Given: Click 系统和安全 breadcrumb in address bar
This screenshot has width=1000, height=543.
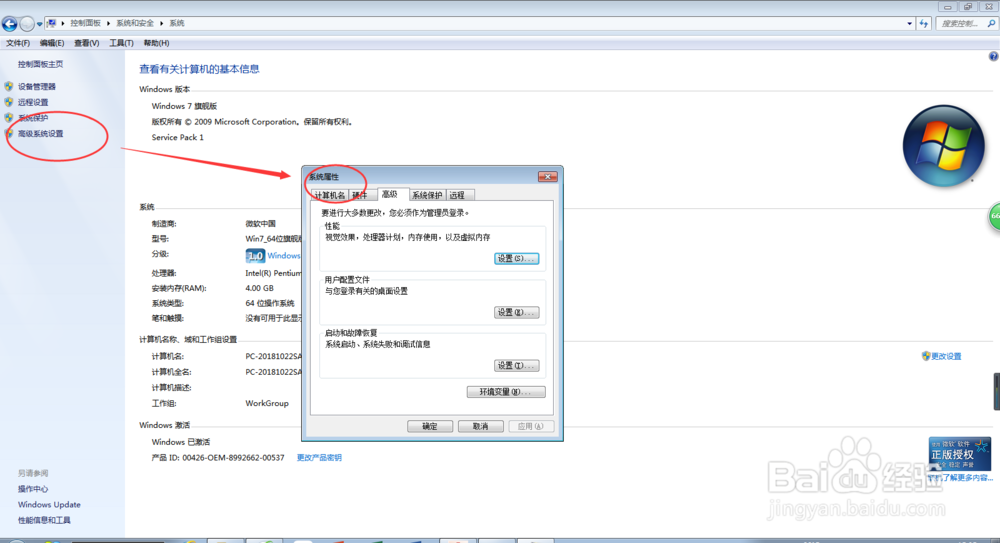Looking at the screenshot, I should click(135, 24).
